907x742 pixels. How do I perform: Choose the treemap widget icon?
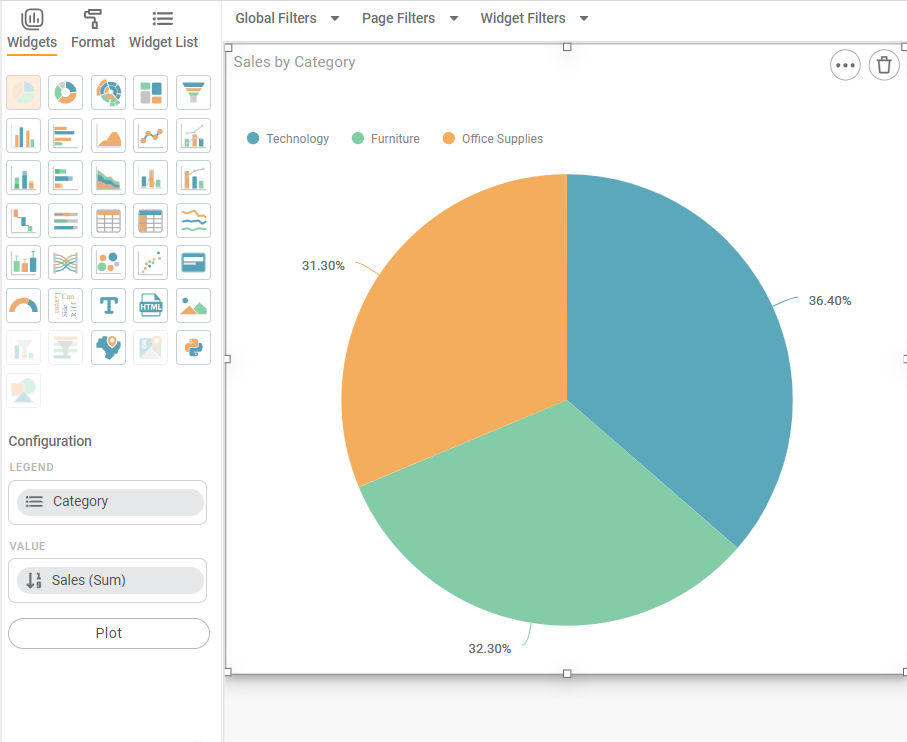[151, 93]
